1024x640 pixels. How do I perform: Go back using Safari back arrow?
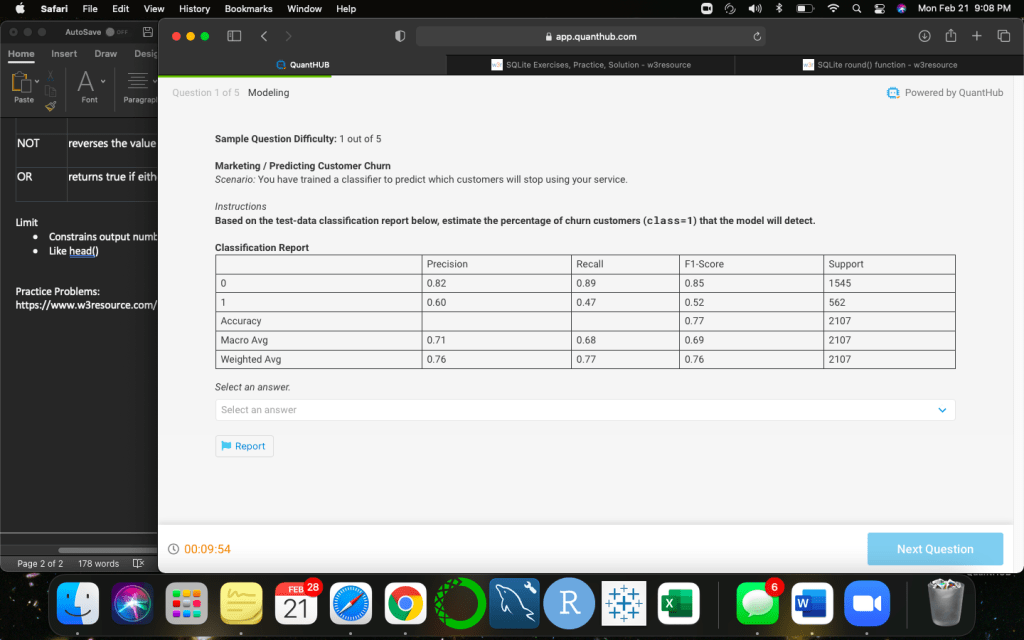click(x=264, y=36)
